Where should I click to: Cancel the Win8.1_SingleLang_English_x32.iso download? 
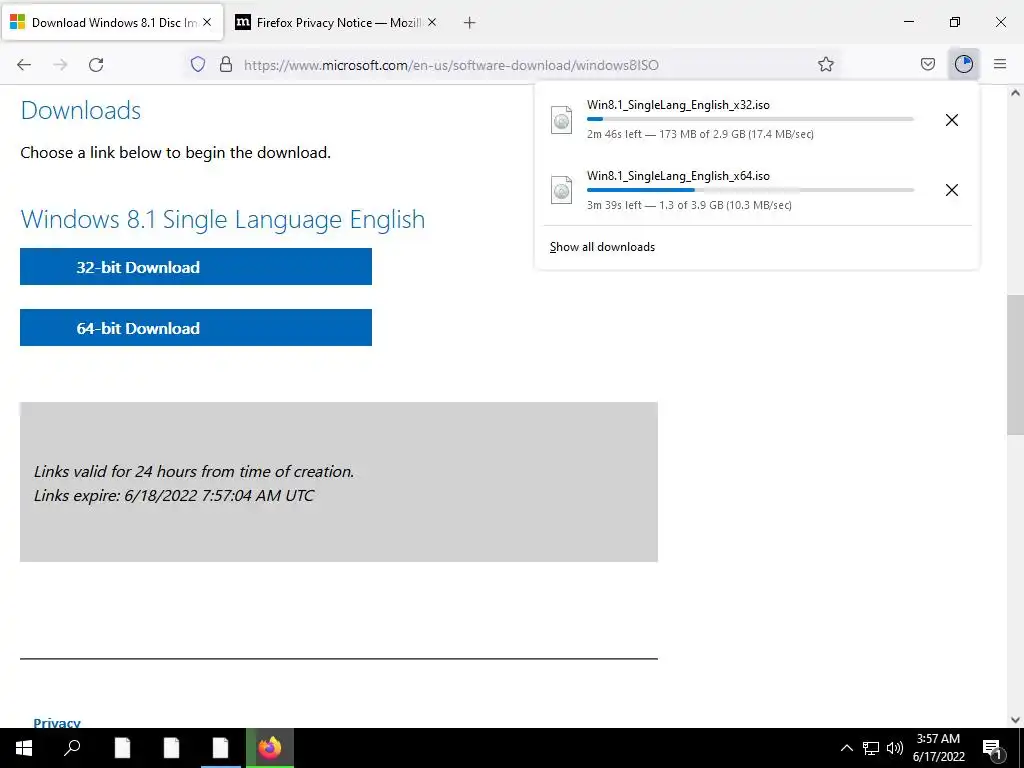coord(952,120)
